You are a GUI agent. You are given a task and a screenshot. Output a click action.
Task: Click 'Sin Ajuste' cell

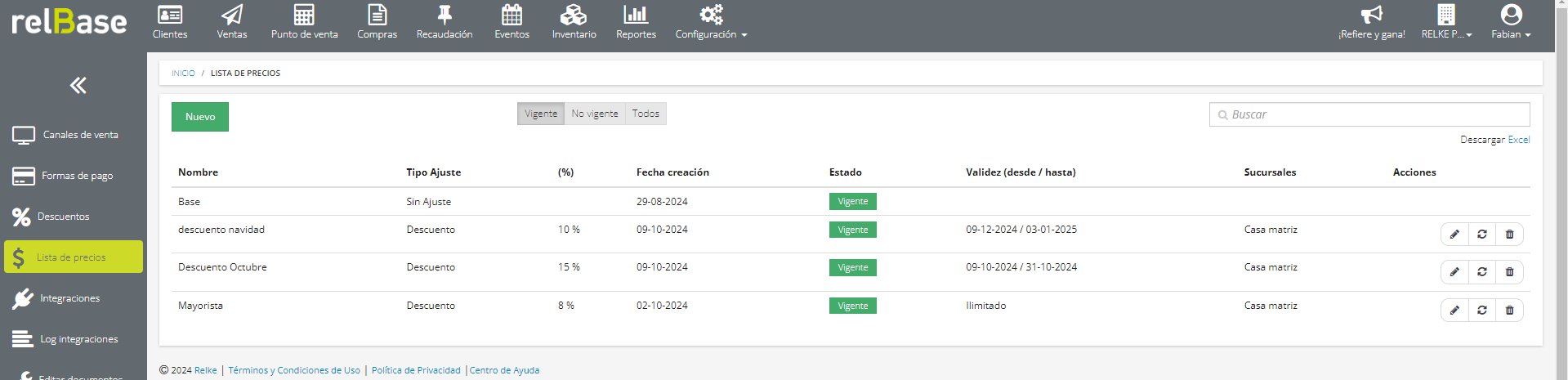point(429,202)
